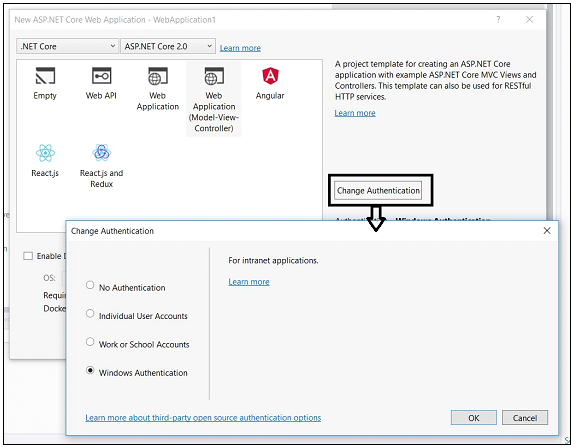This screenshot has height=447, width=571.
Task: Click the Change Authentication button
Action: (378, 191)
